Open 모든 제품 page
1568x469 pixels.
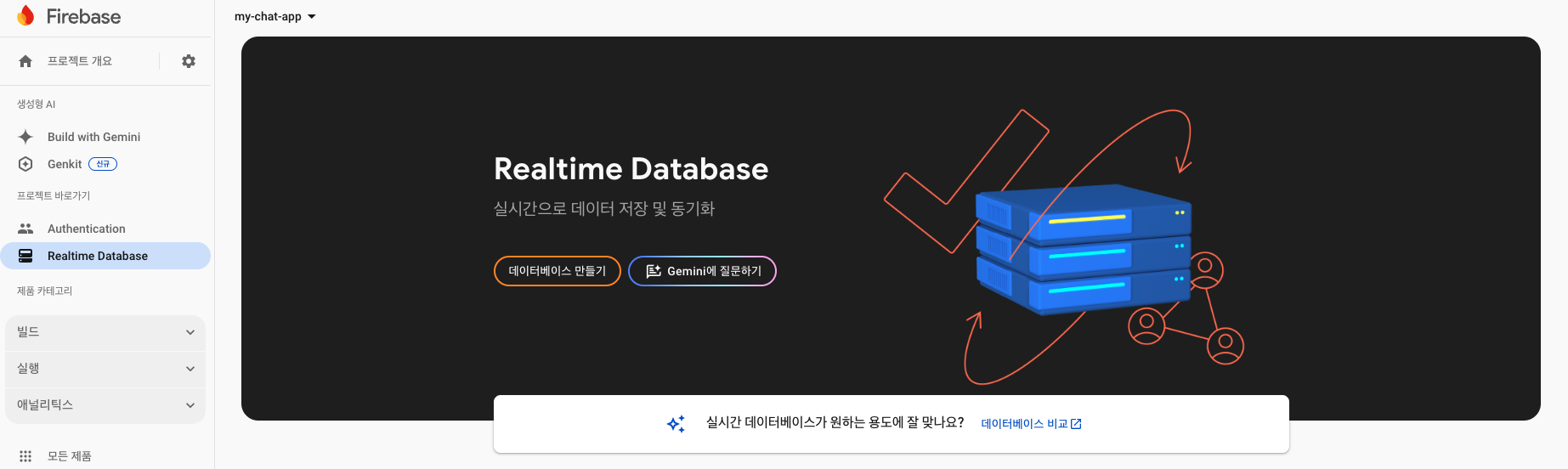tap(70, 456)
